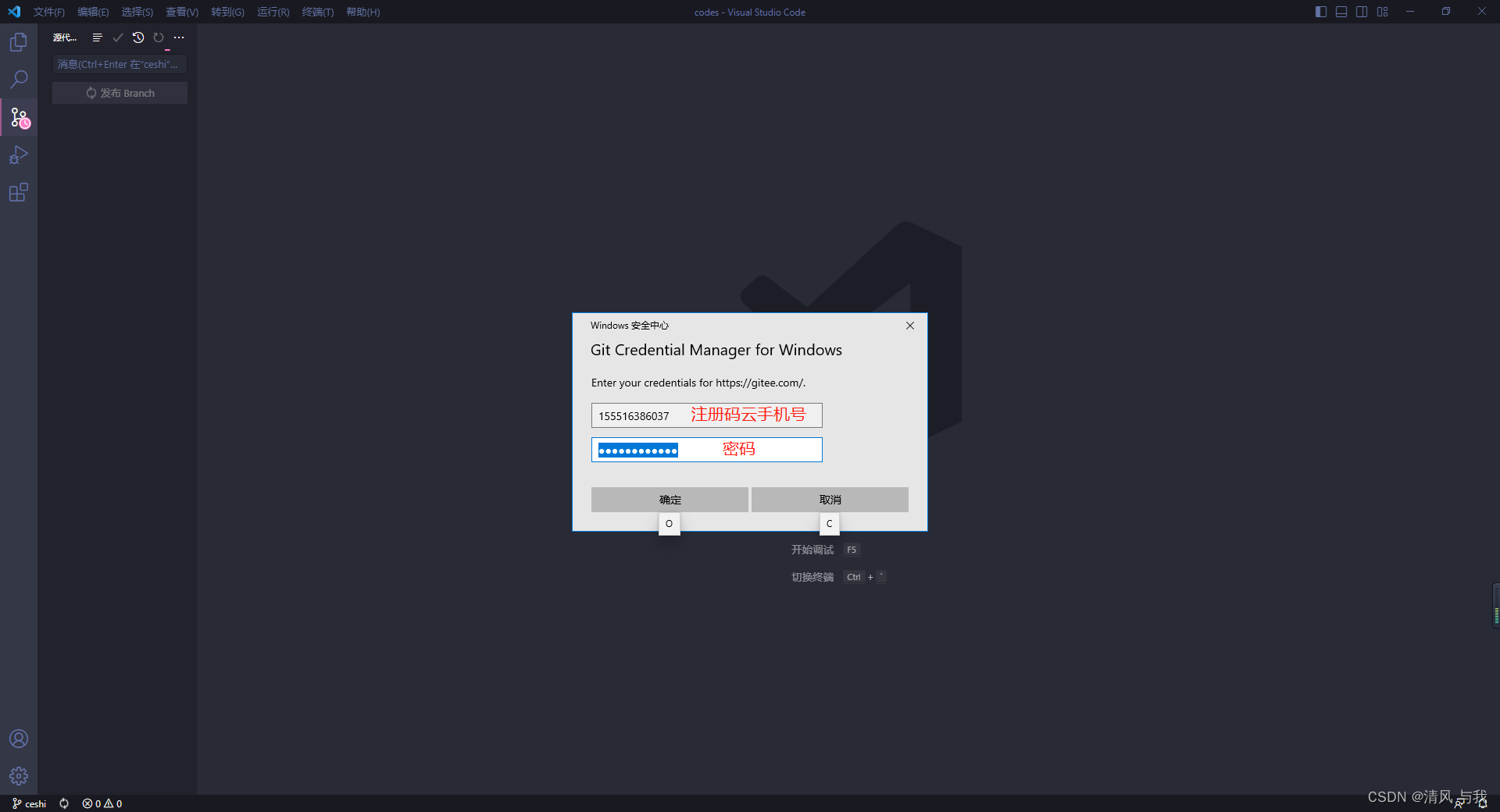Image resolution: width=1500 pixels, height=812 pixels.
Task: Close the Git Credential Manager dialog
Action: (910, 326)
